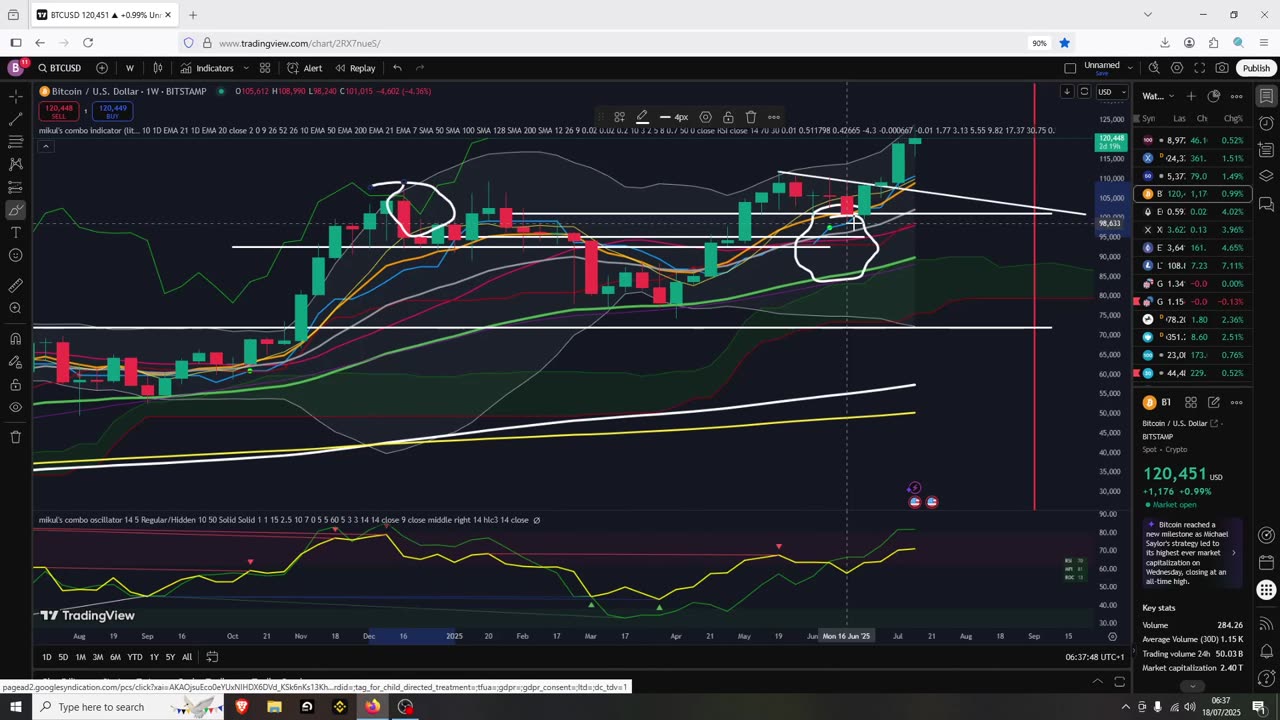Take a chart snapshot with camera icon
The height and width of the screenshot is (720, 1280).
pyautogui.click(x=1222, y=68)
